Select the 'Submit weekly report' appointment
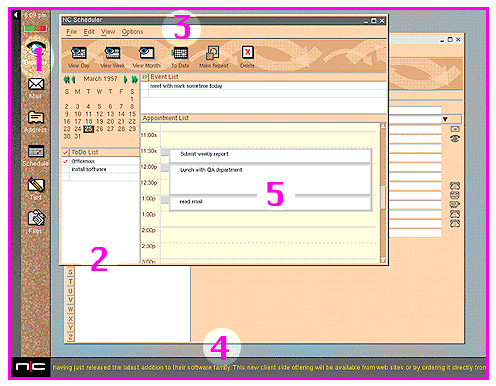Screen dimensions: 496x386 pyautogui.click(x=270, y=155)
